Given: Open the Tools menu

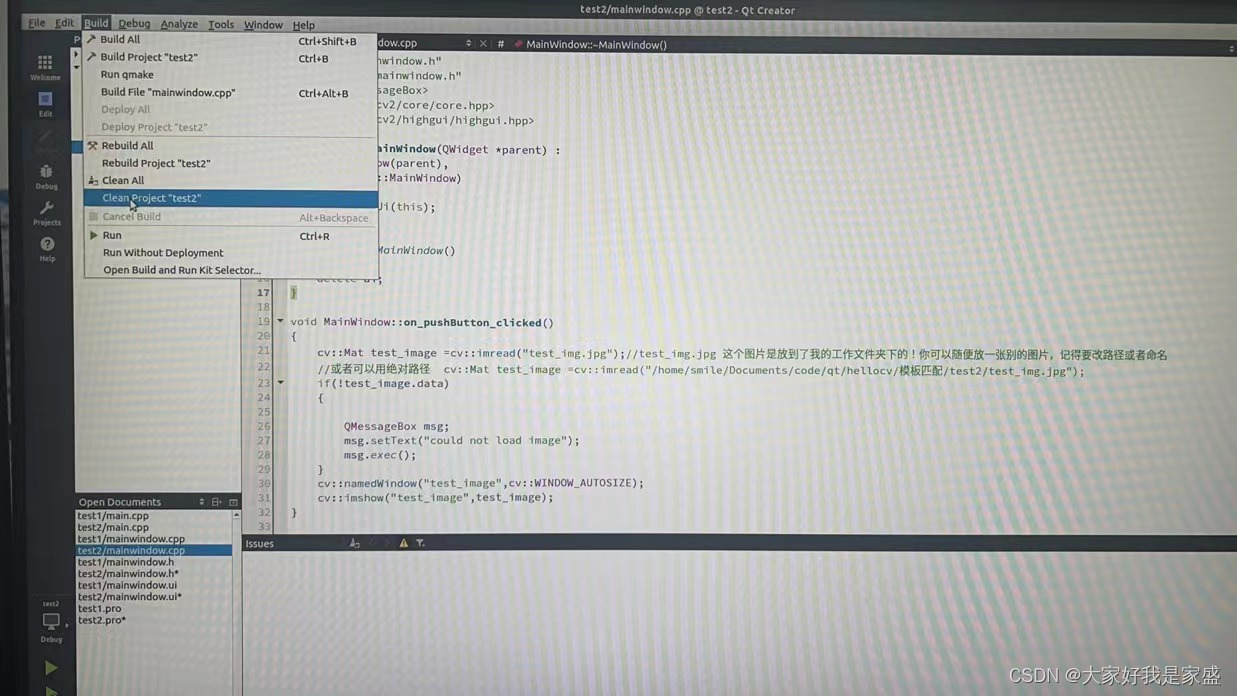Looking at the screenshot, I should tap(221, 24).
